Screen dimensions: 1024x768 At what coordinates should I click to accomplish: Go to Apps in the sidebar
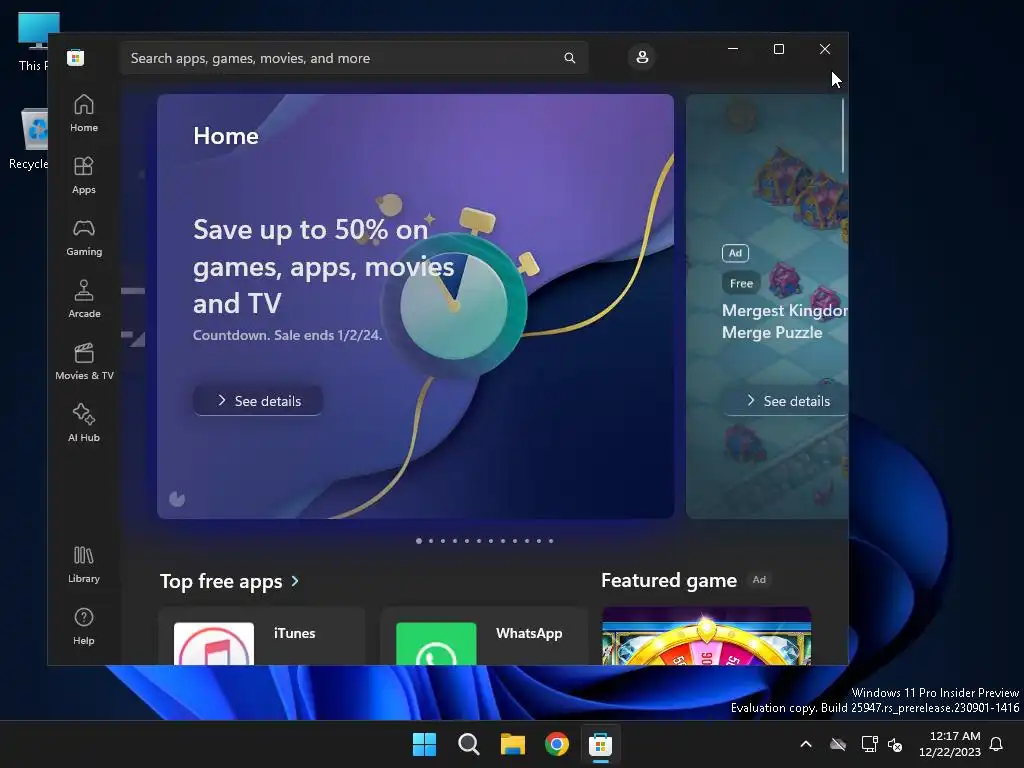pyautogui.click(x=84, y=176)
